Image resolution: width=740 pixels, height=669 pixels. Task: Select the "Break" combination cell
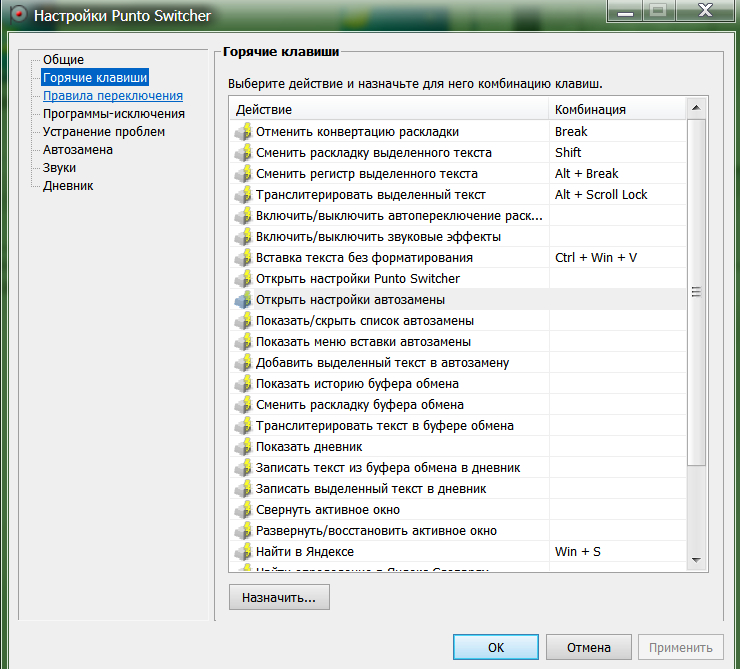tap(617, 132)
